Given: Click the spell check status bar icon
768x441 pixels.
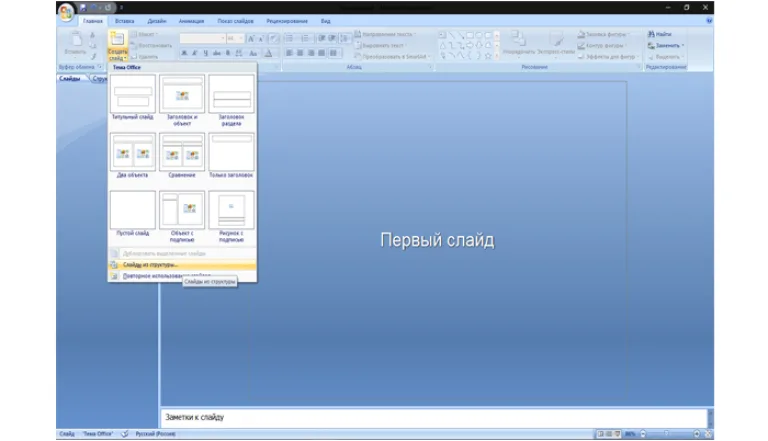Looking at the screenshot, I should pyautogui.click(x=125, y=434).
